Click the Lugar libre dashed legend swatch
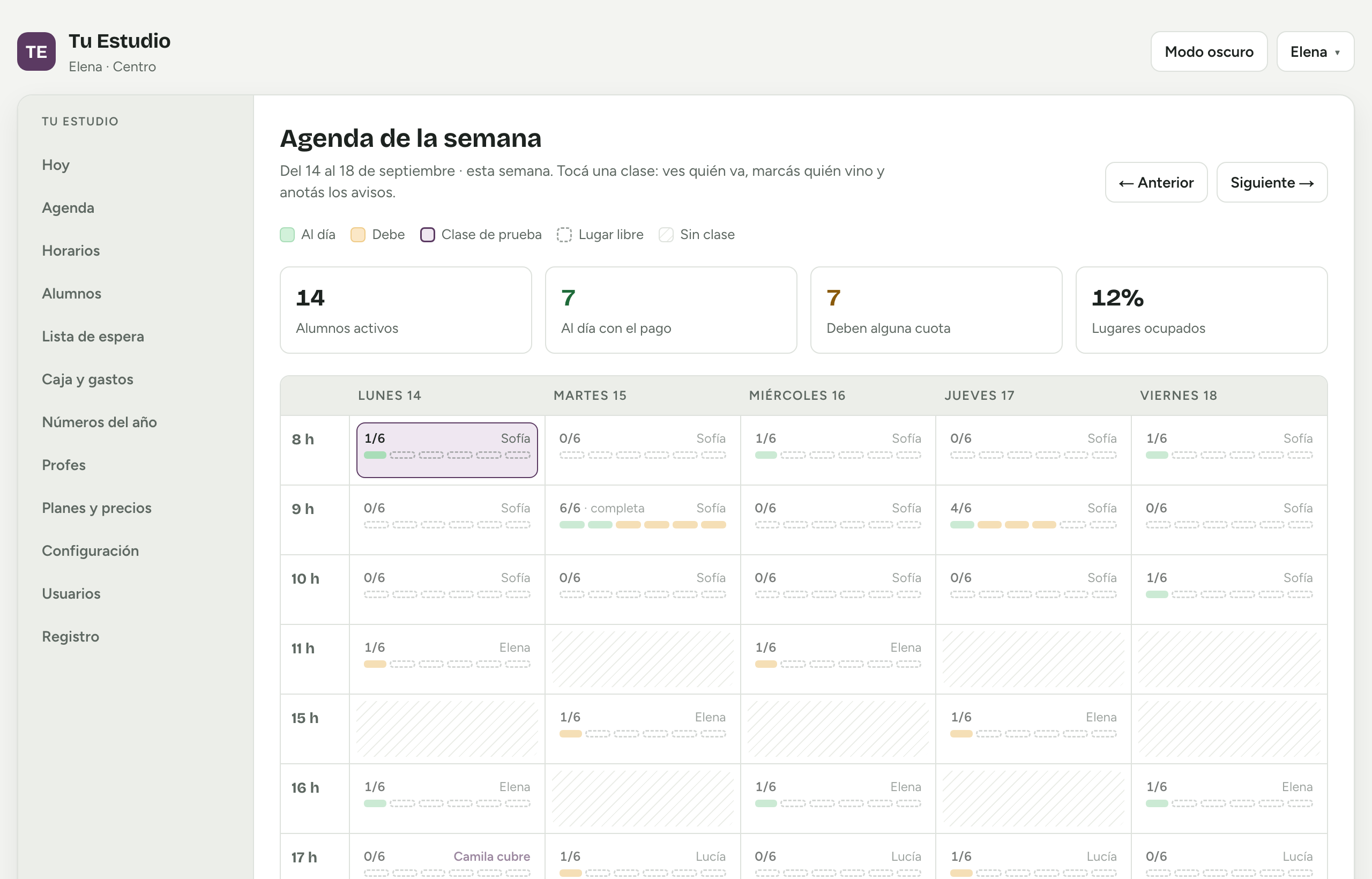 [564, 235]
